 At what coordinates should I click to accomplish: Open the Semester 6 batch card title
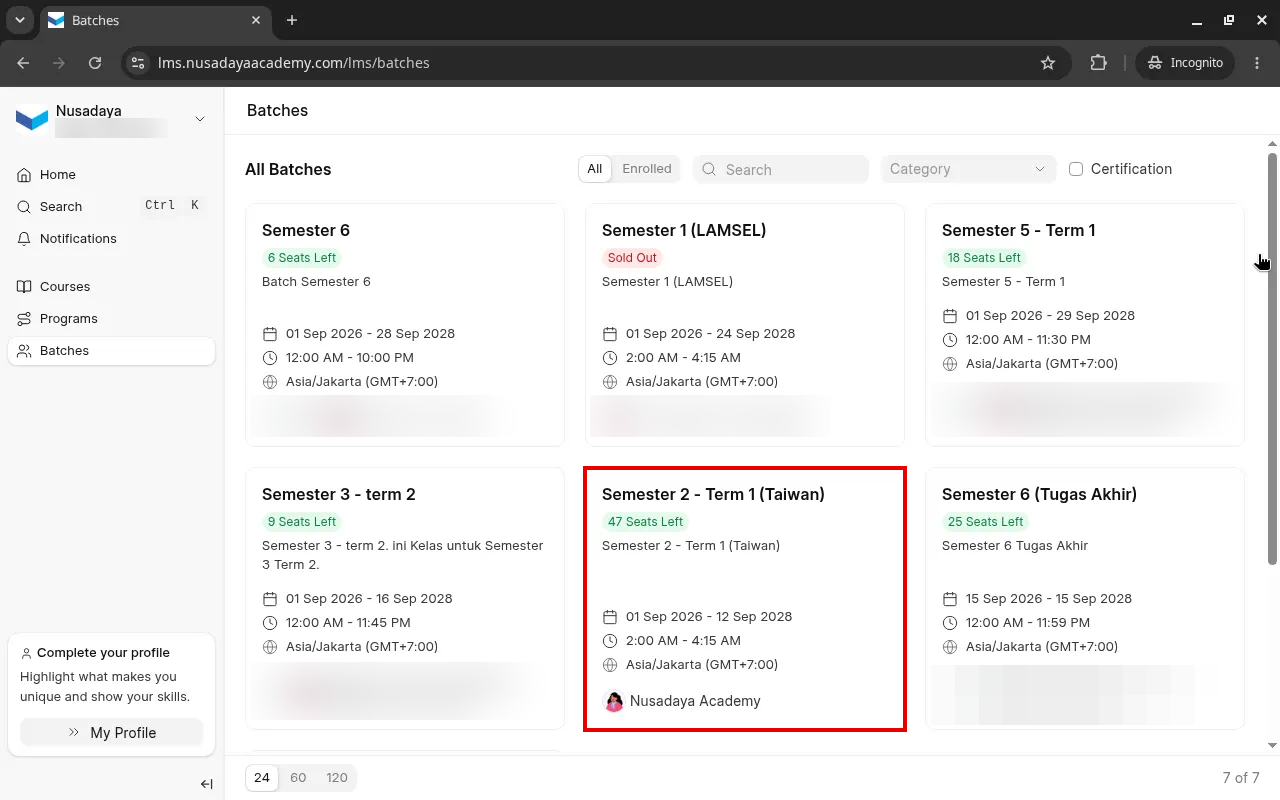tap(306, 230)
